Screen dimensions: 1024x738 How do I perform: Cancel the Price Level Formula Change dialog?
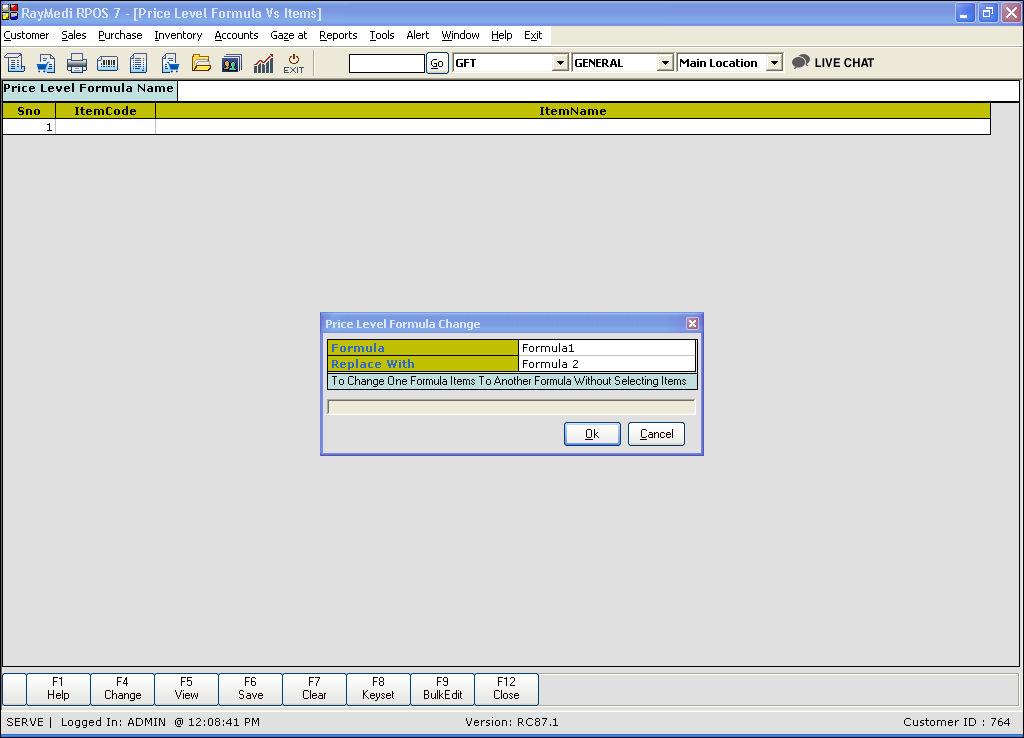coord(656,434)
